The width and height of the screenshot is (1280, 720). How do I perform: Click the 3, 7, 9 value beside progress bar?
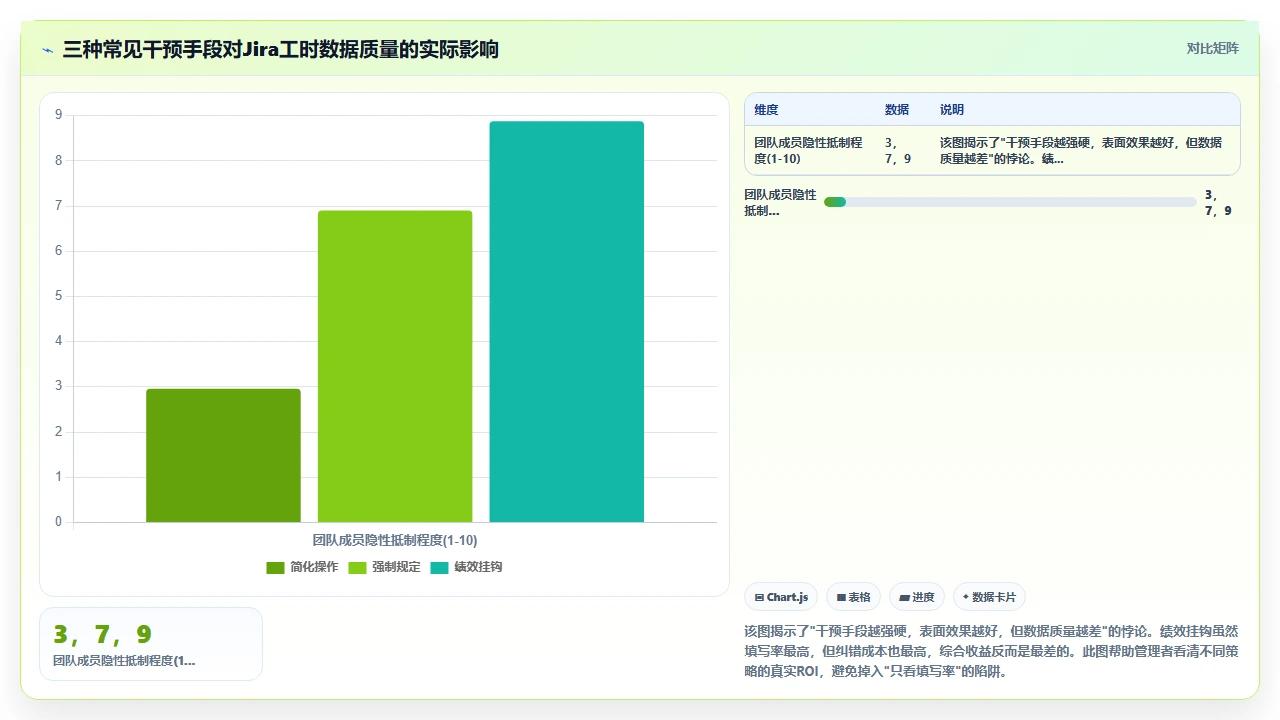[1218, 203]
